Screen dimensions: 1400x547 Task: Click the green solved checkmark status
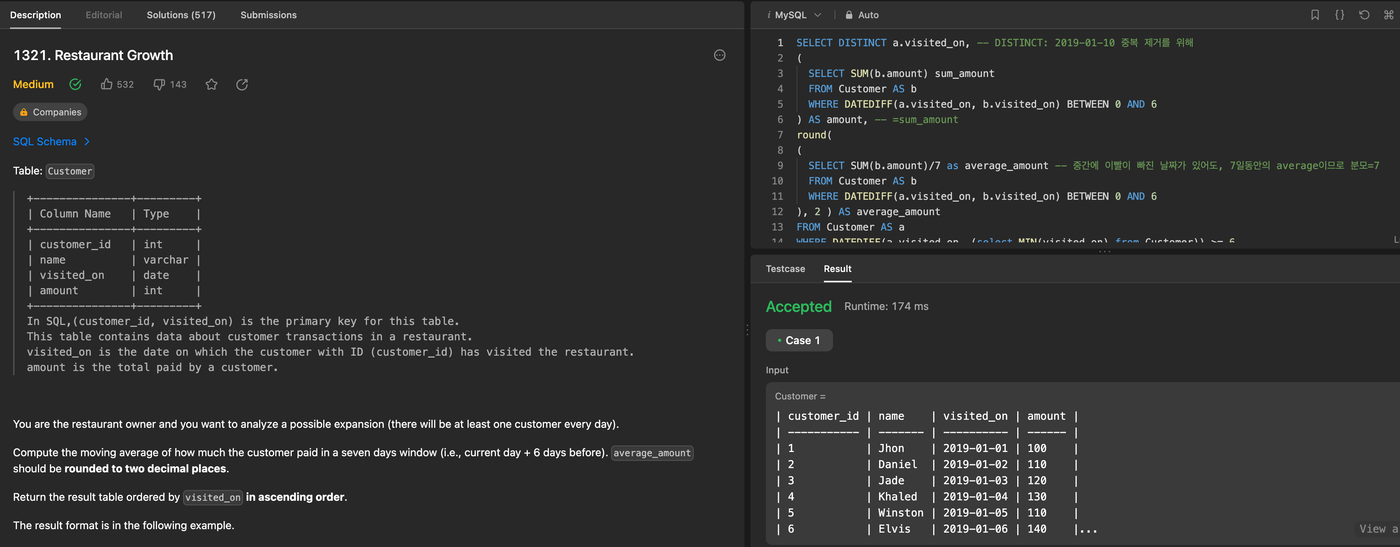pos(75,85)
